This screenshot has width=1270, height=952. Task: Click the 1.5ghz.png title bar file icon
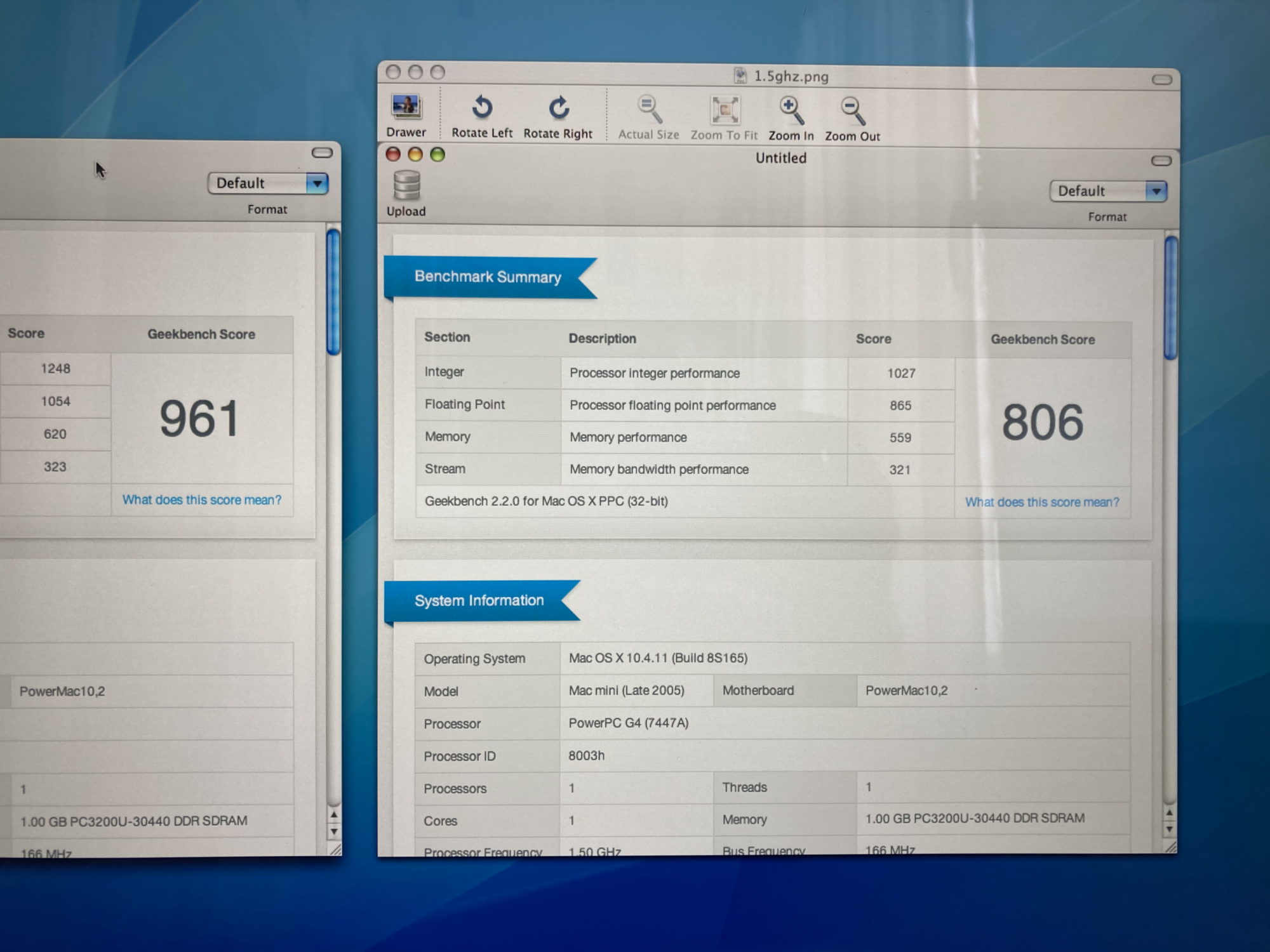pos(740,76)
